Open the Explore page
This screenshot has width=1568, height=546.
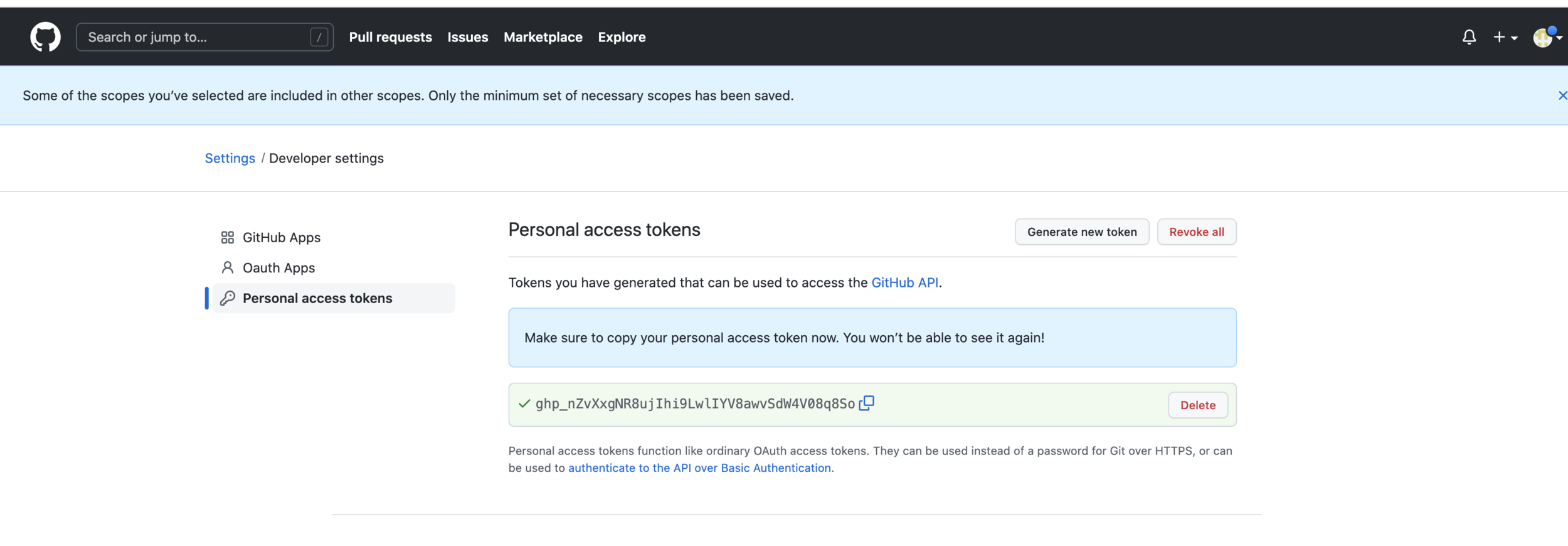coord(622,37)
